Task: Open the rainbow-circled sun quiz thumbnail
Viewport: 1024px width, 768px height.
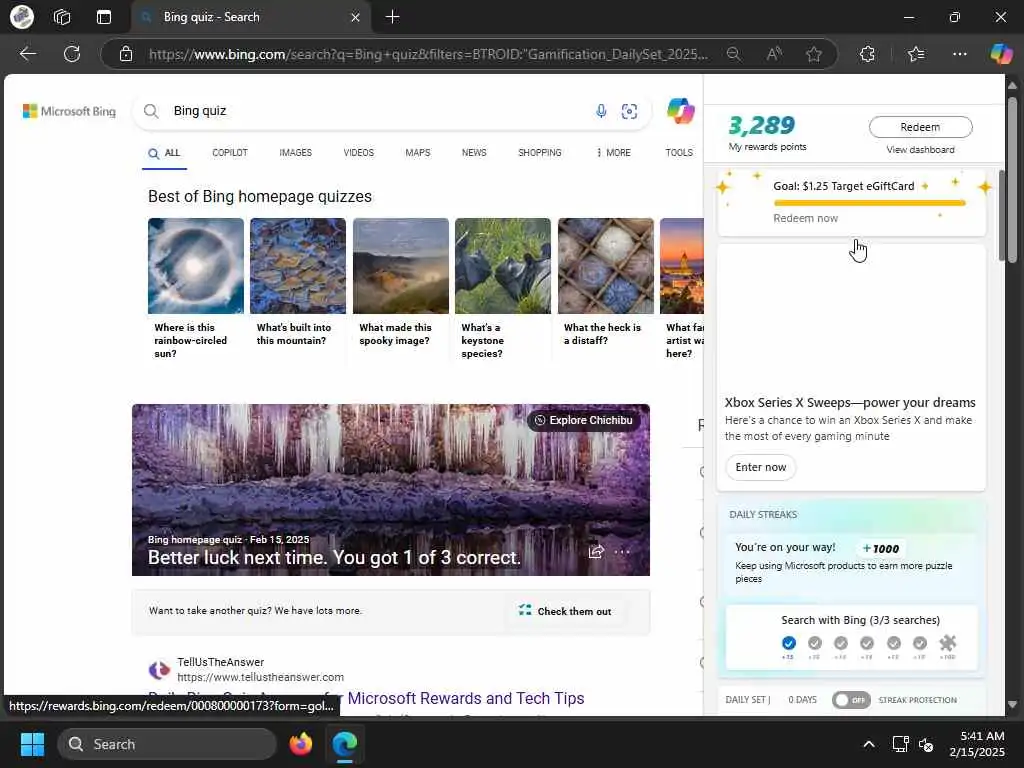Action: 196,266
